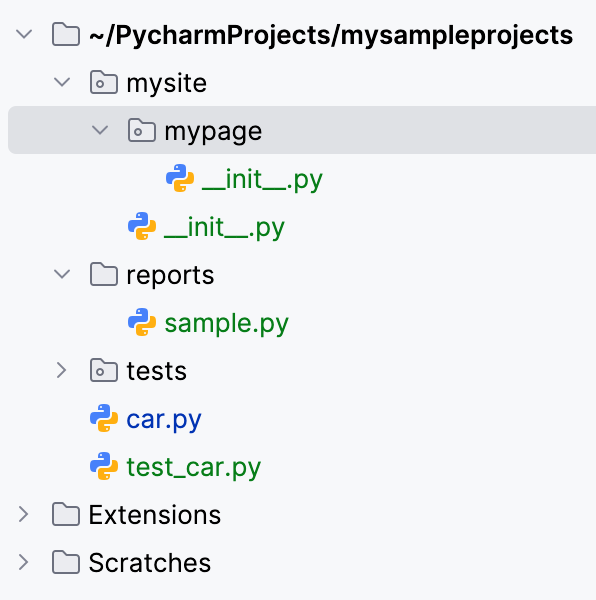Click Python icon next to test_car.py
Viewport: 596px width, 600px height.
104,466
